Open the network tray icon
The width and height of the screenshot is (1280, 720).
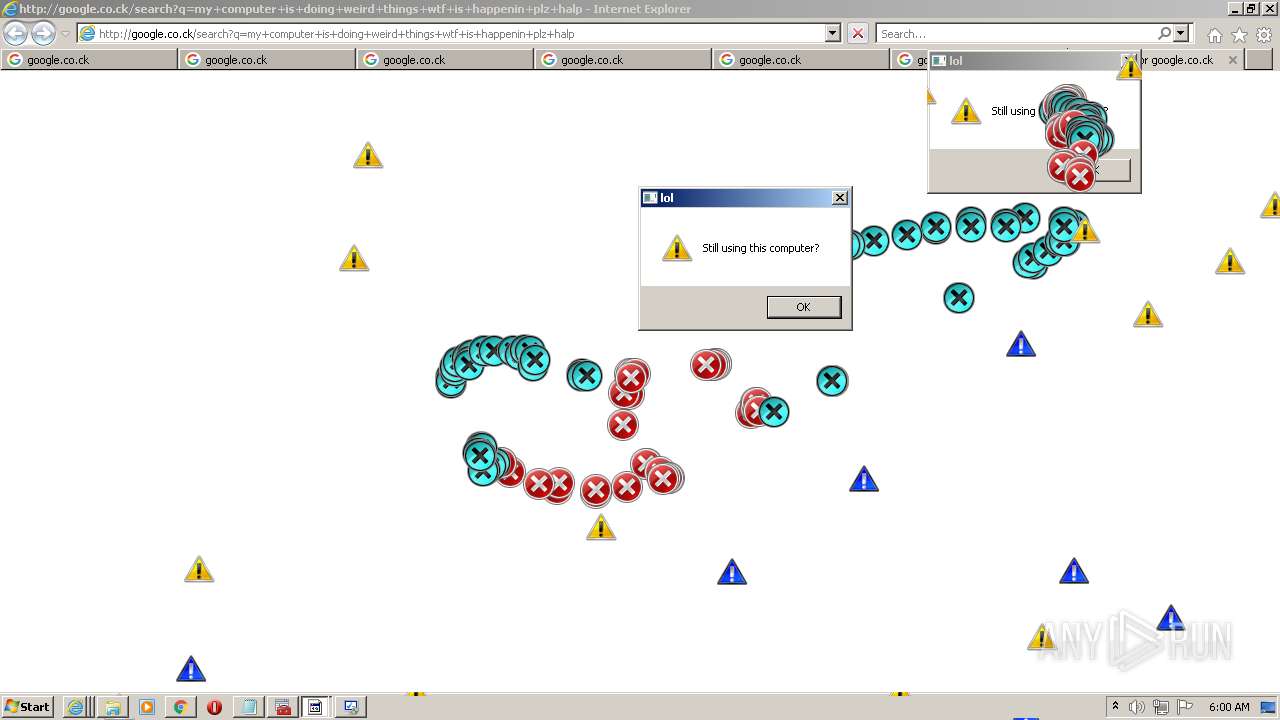1161,707
